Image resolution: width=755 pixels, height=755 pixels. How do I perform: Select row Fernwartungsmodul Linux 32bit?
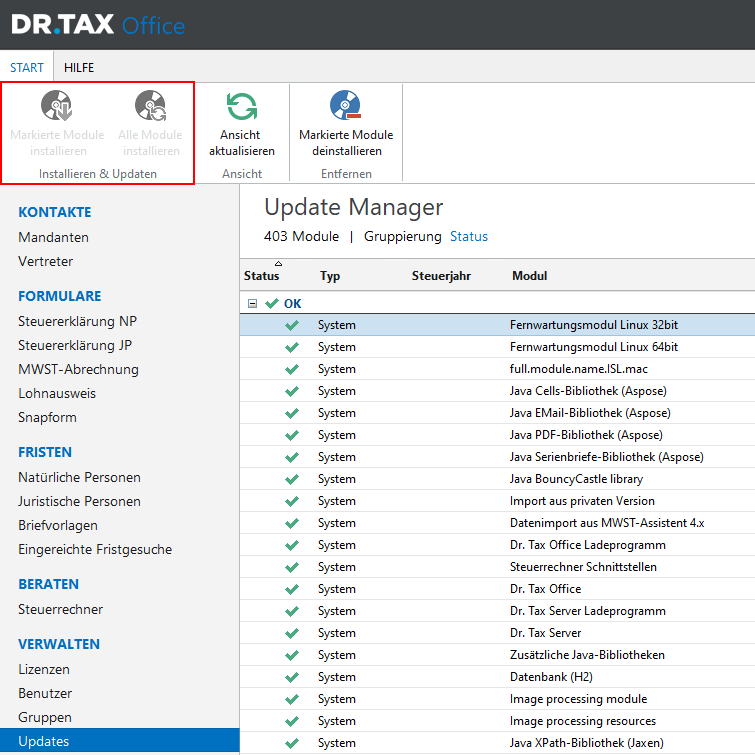[x=497, y=325]
